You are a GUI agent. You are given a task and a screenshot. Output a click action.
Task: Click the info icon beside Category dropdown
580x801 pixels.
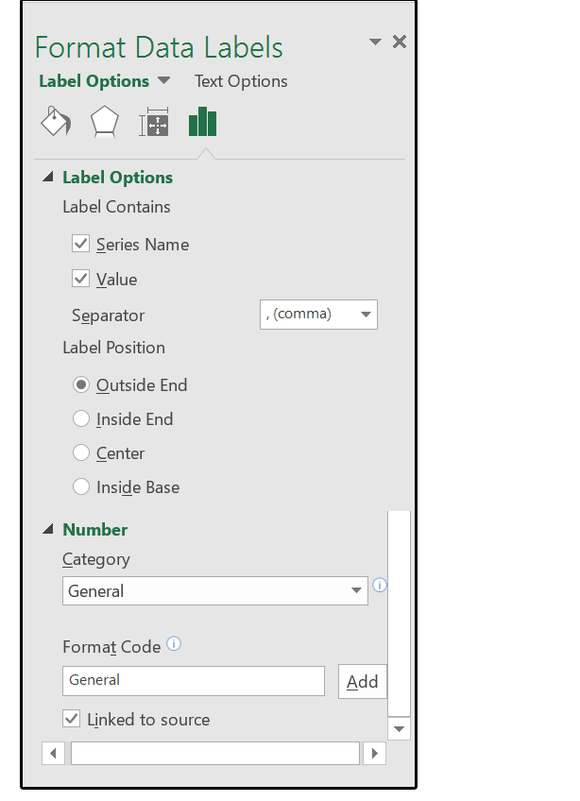point(379,585)
